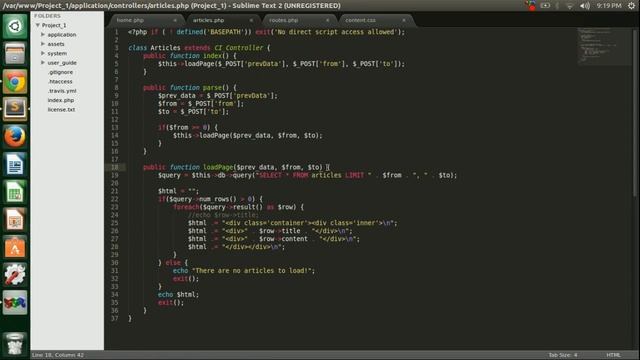Close the content.css tab

tap(404, 20)
